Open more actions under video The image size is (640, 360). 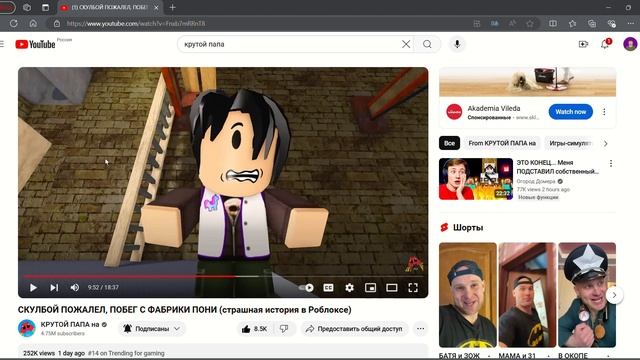[420, 329]
